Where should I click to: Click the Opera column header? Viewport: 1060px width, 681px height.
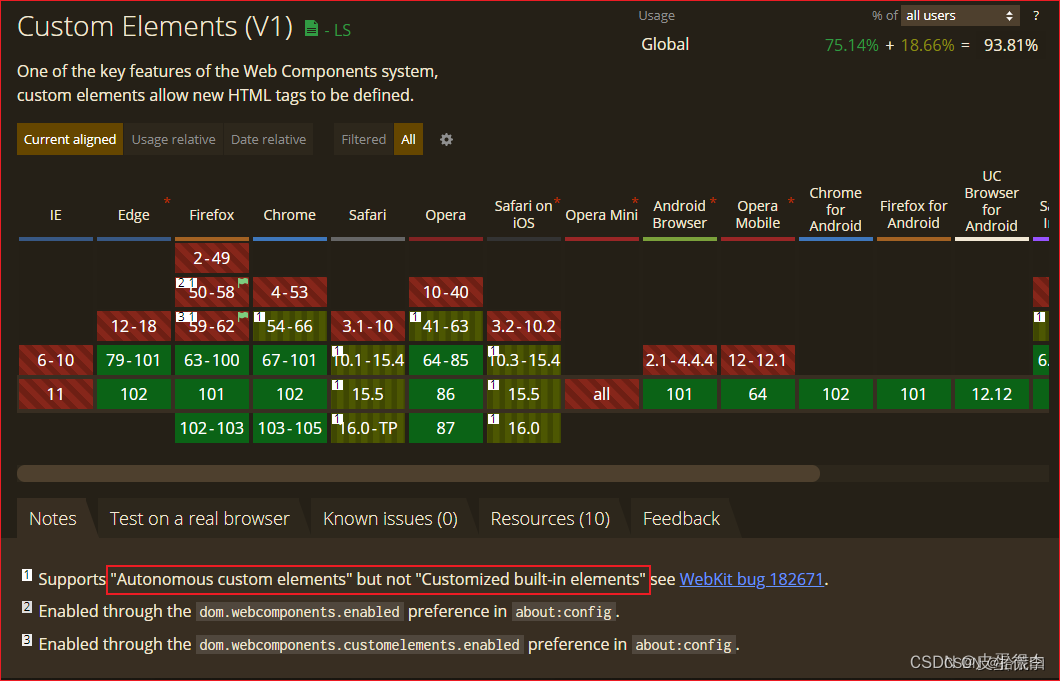(x=445, y=215)
